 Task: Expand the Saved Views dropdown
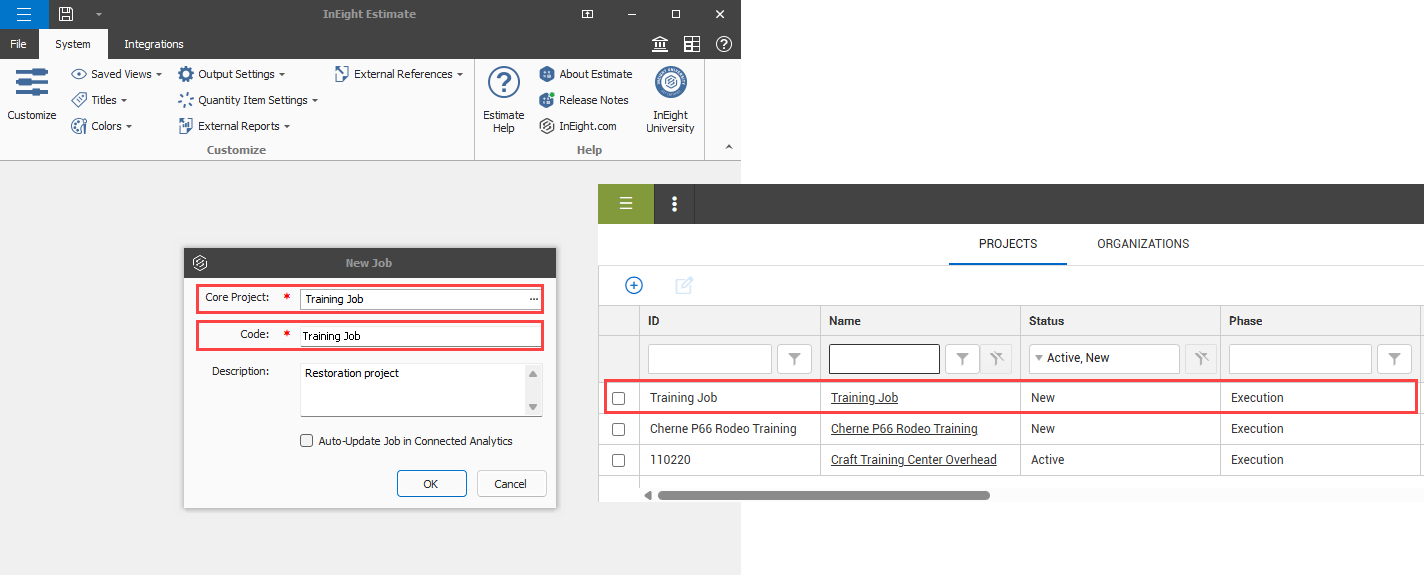118,74
